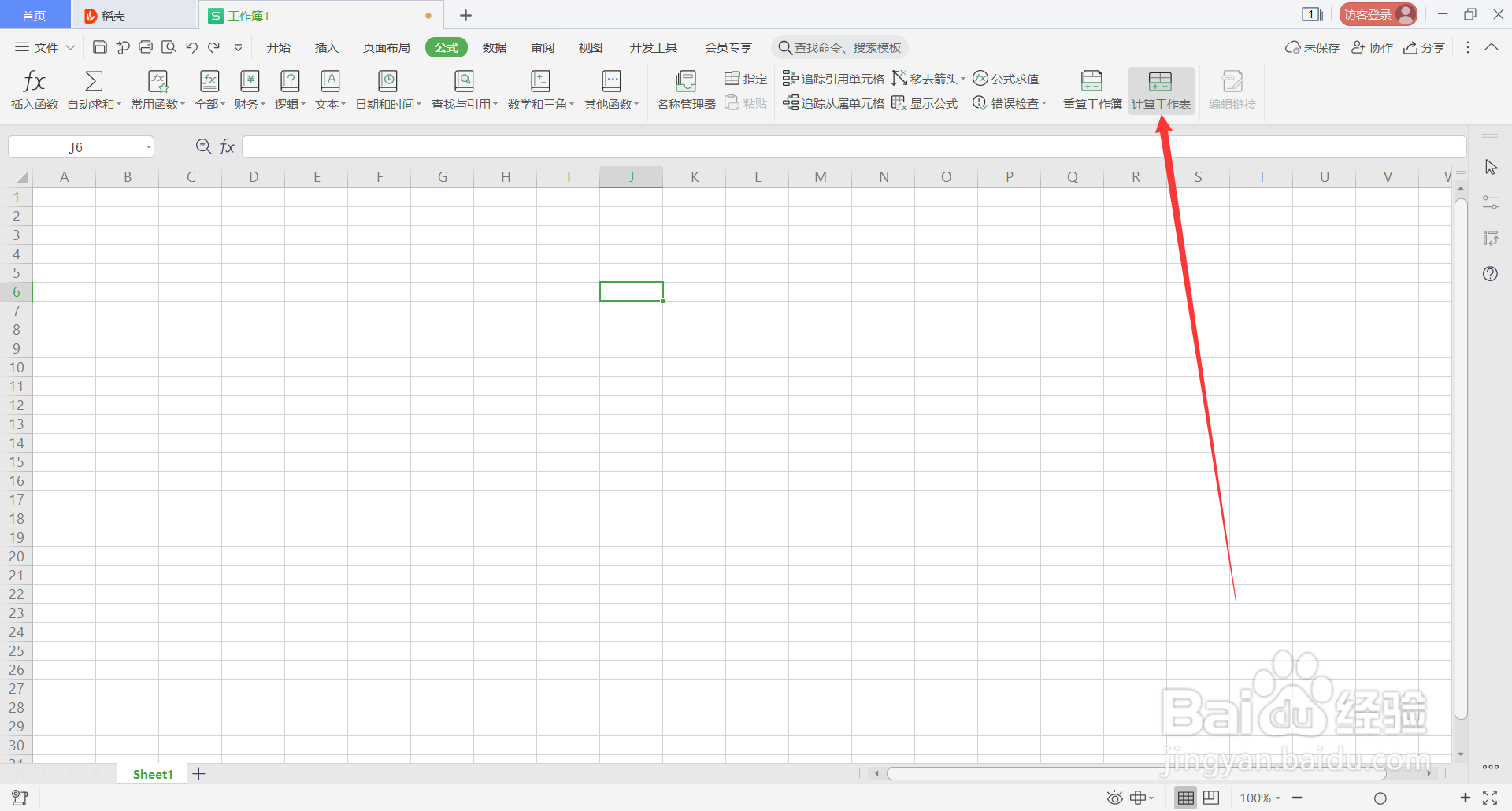Click the zoom slider handle
Image resolution: width=1512 pixels, height=811 pixels.
1380,798
